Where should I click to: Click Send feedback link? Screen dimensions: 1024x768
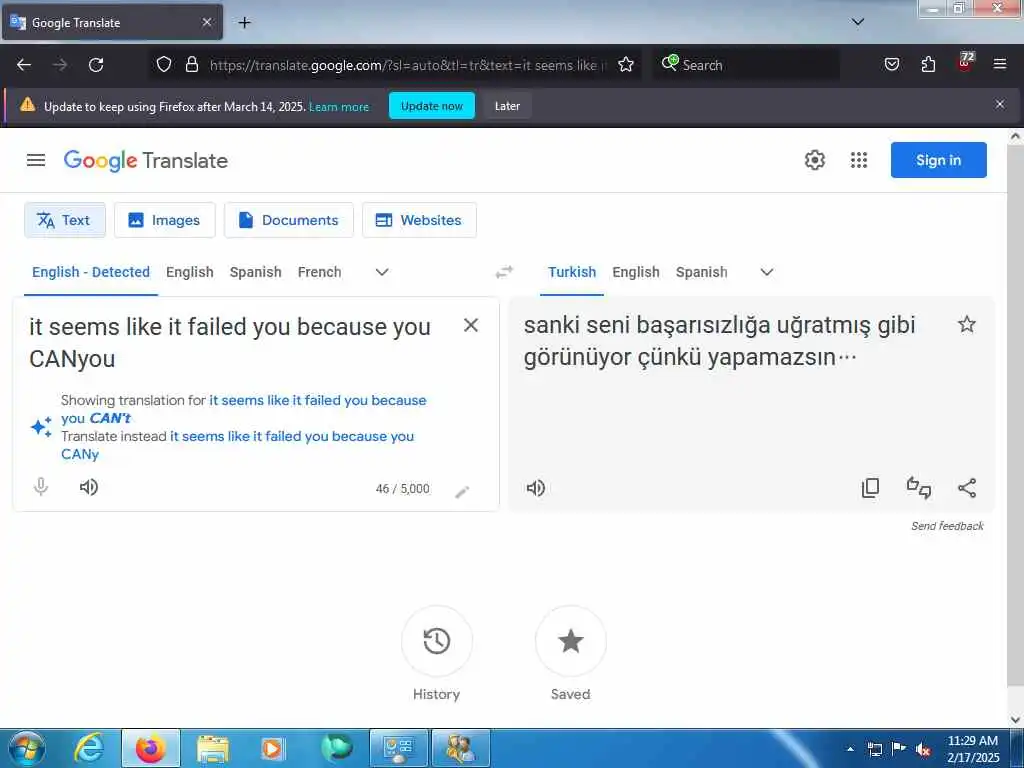[947, 526]
